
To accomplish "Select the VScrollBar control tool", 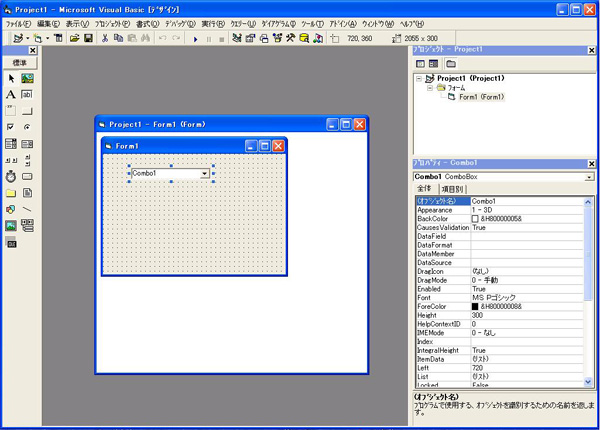I will click(27, 160).
